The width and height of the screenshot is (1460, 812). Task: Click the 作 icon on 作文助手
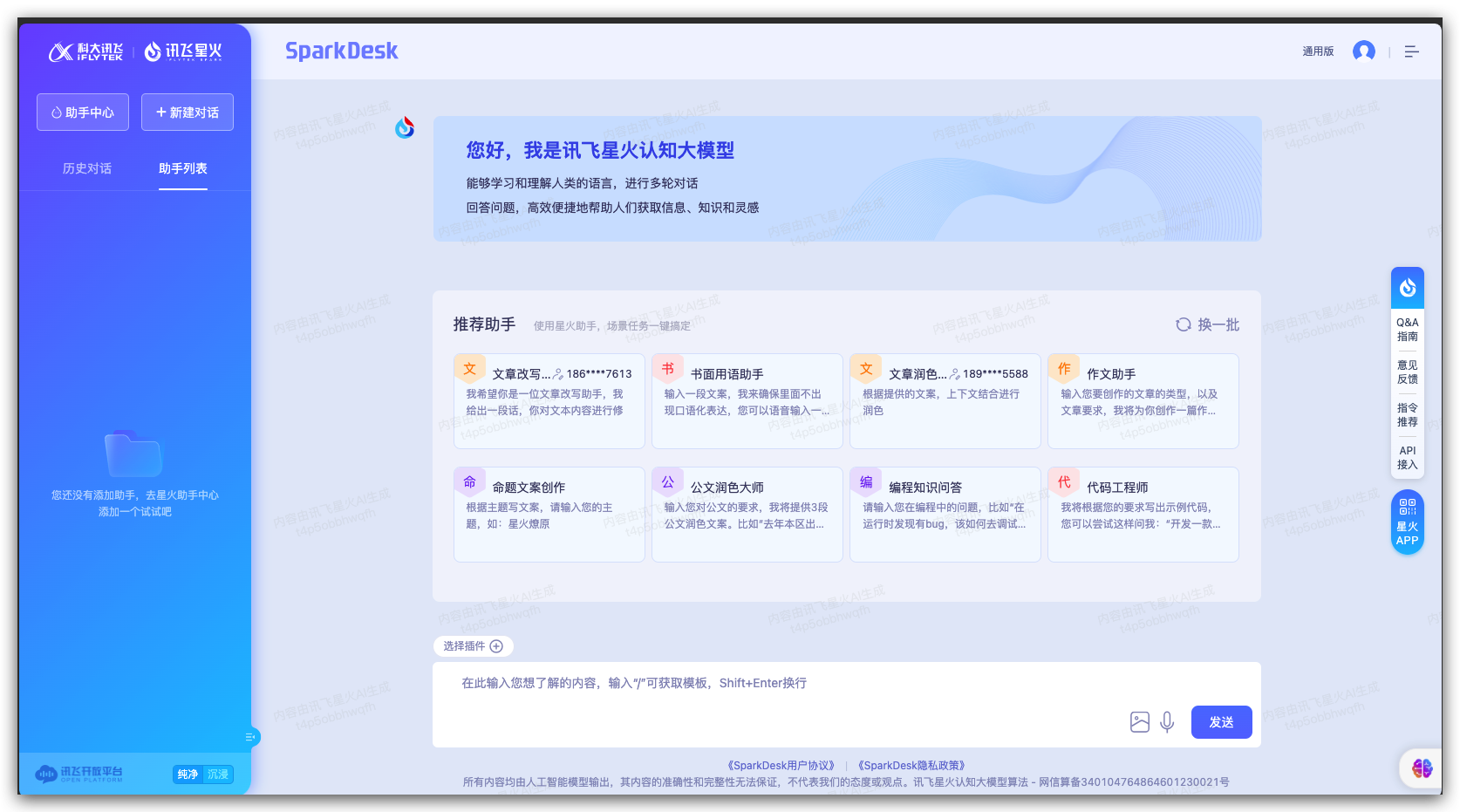[x=1064, y=369]
